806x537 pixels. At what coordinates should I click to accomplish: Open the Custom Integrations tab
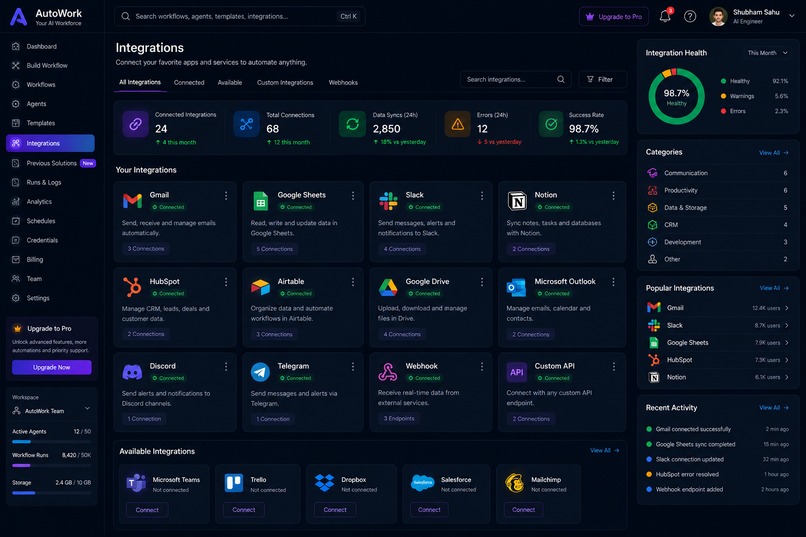[x=285, y=82]
